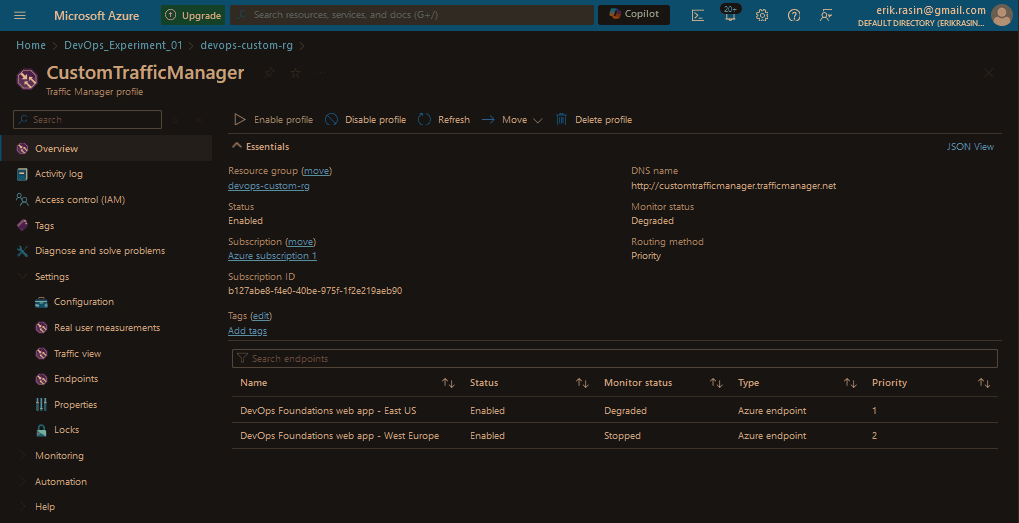Add CustomTrafficManager to favorites star
The height and width of the screenshot is (523, 1019).
coord(296,73)
